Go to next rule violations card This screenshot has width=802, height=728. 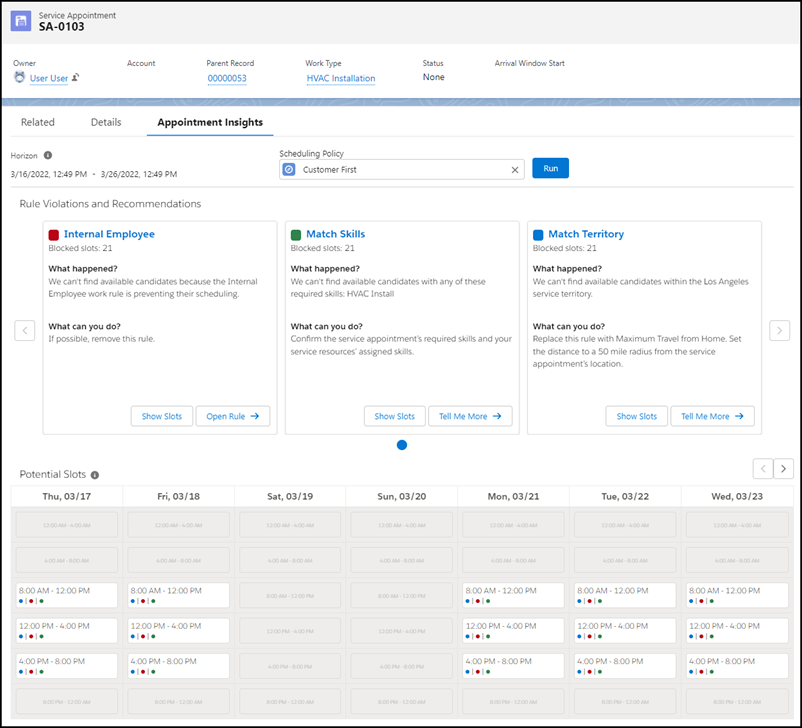tap(779, 330)
